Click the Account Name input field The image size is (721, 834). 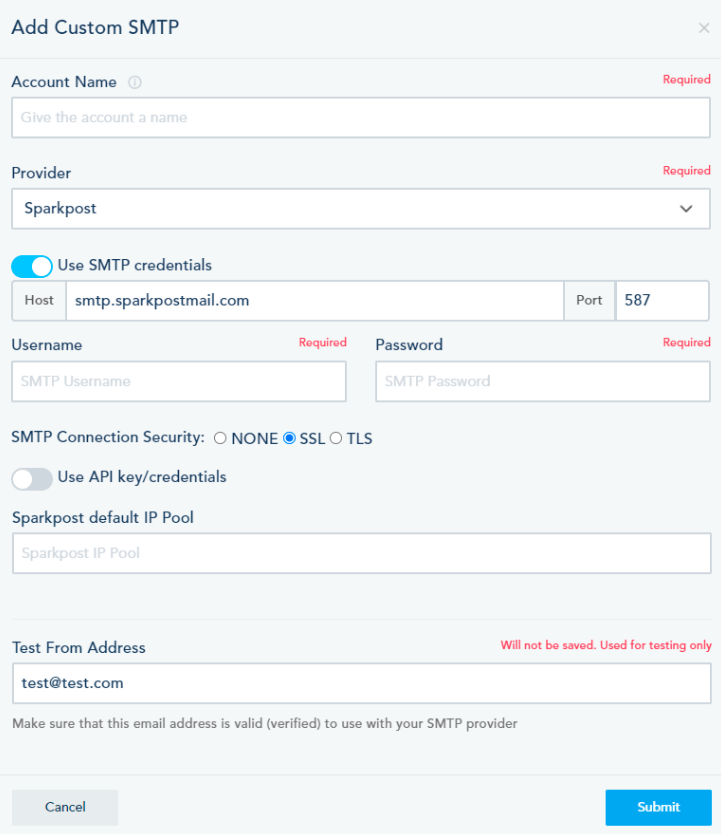pyautogui.click(x=360, y=117)
